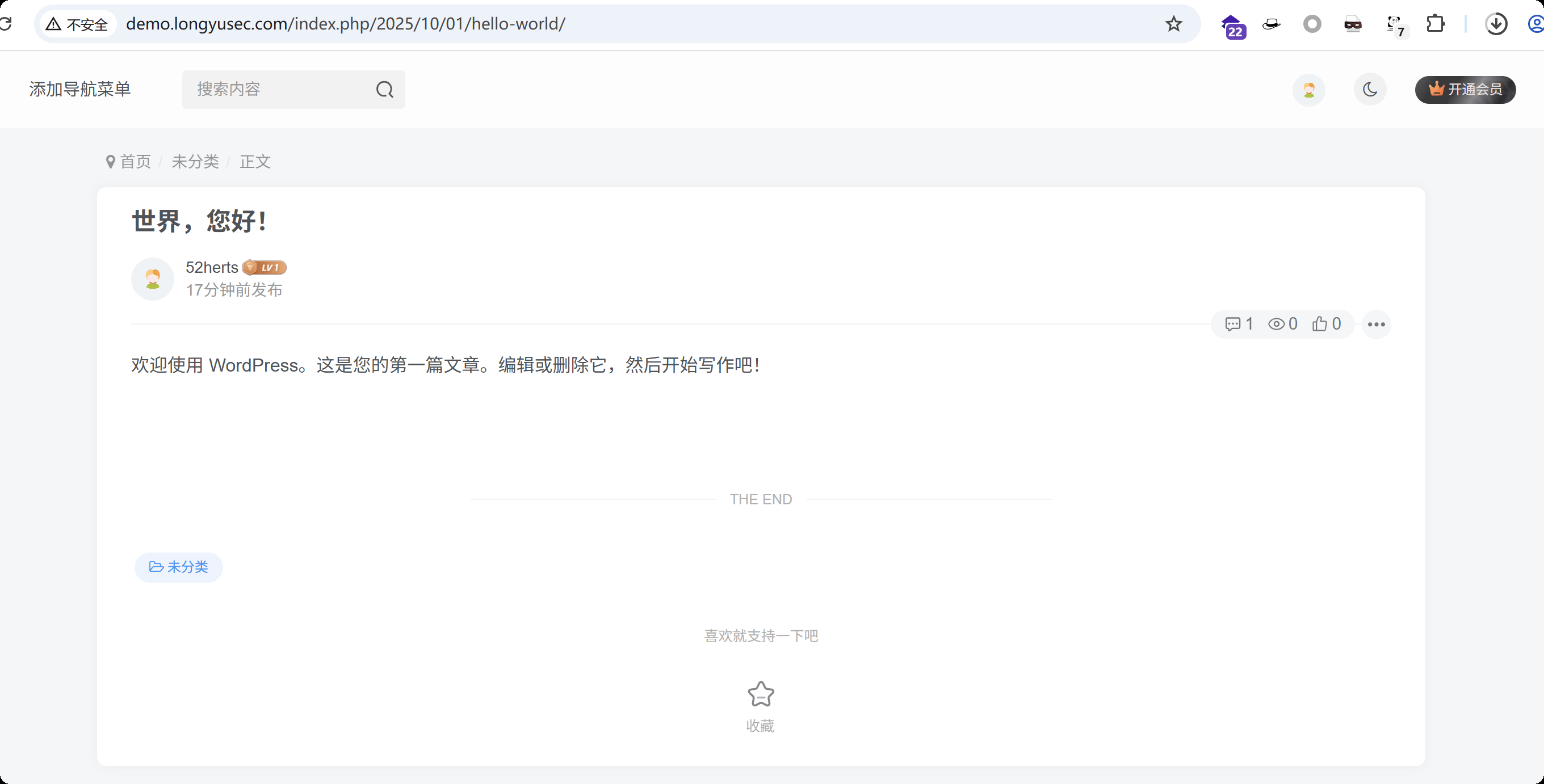
Task: Open 未分类 breadcrumb link
Action: click(195, 162)
